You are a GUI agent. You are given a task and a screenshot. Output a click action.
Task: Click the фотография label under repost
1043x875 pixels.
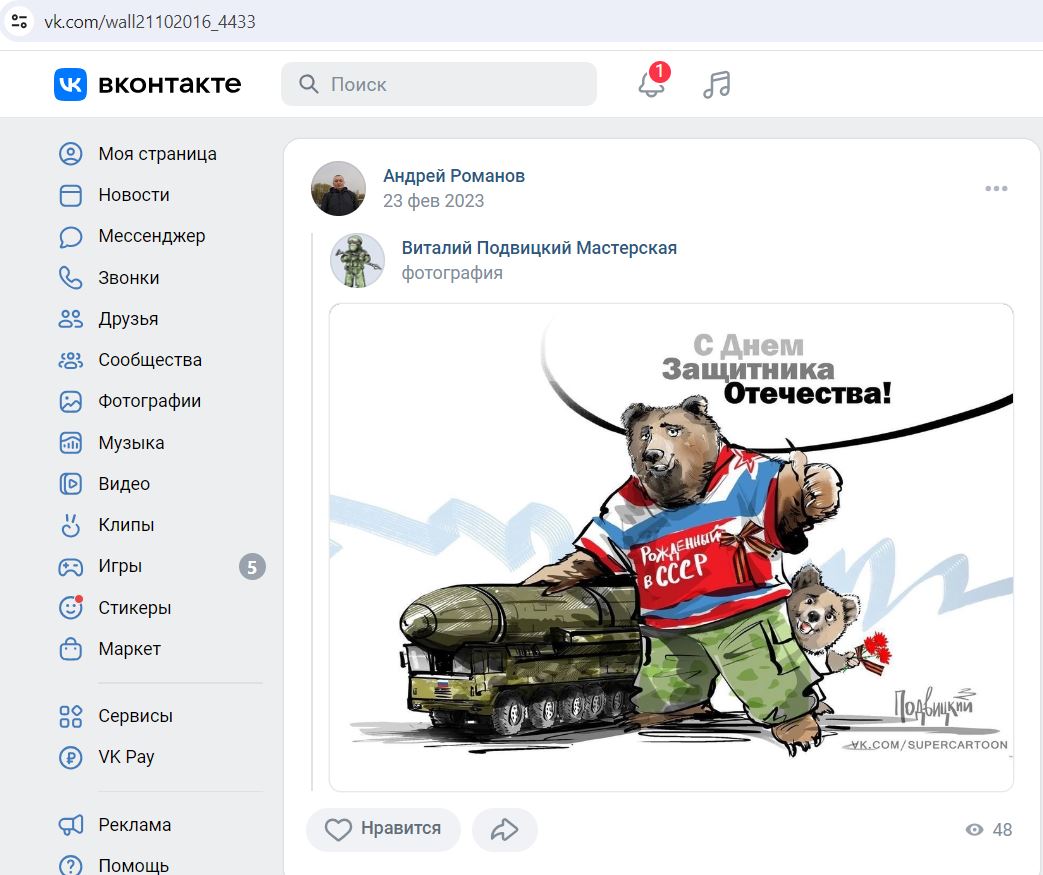pyautogui.click(x=452, y=273)
